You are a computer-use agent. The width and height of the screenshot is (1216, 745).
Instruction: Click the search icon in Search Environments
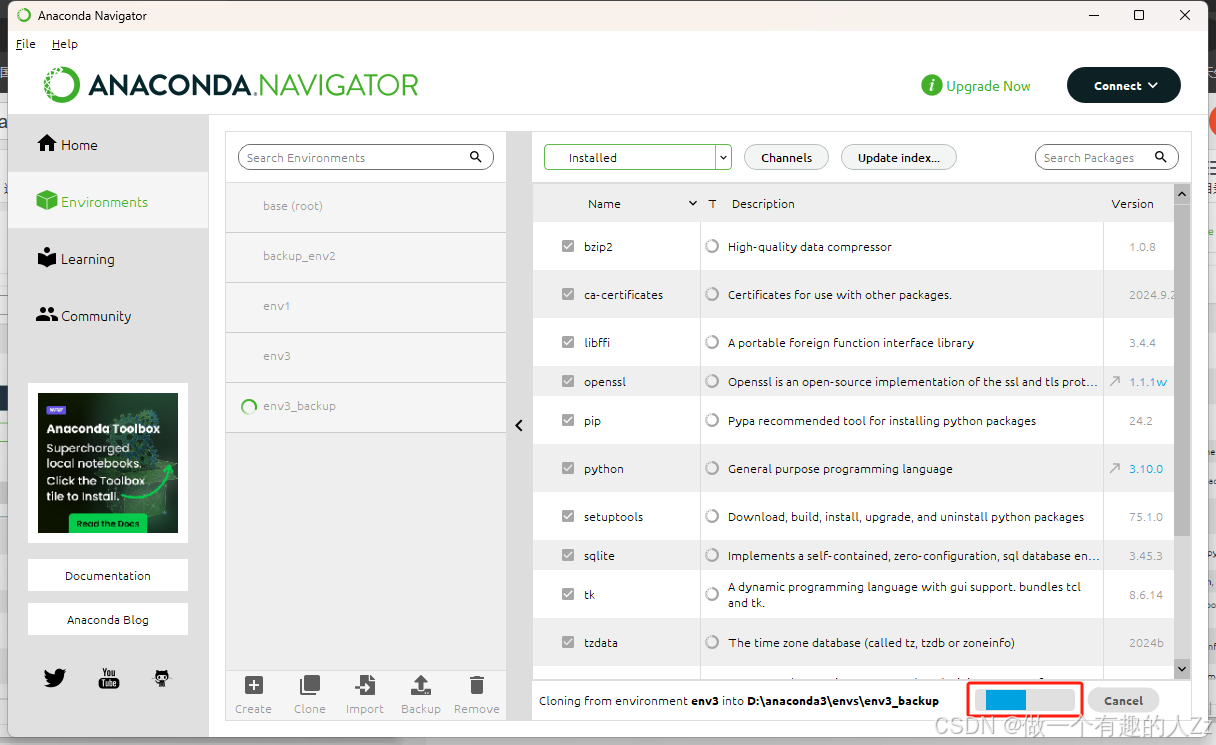(x=476, y=157)
